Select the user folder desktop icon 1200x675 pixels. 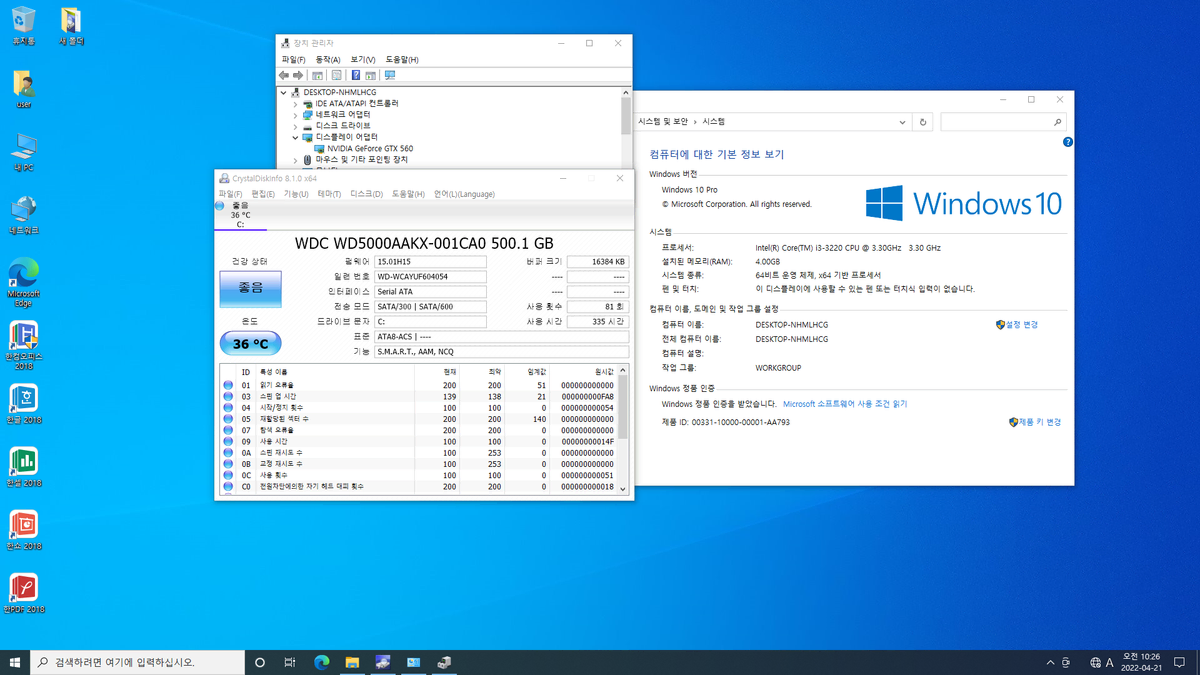pos(23,89)
